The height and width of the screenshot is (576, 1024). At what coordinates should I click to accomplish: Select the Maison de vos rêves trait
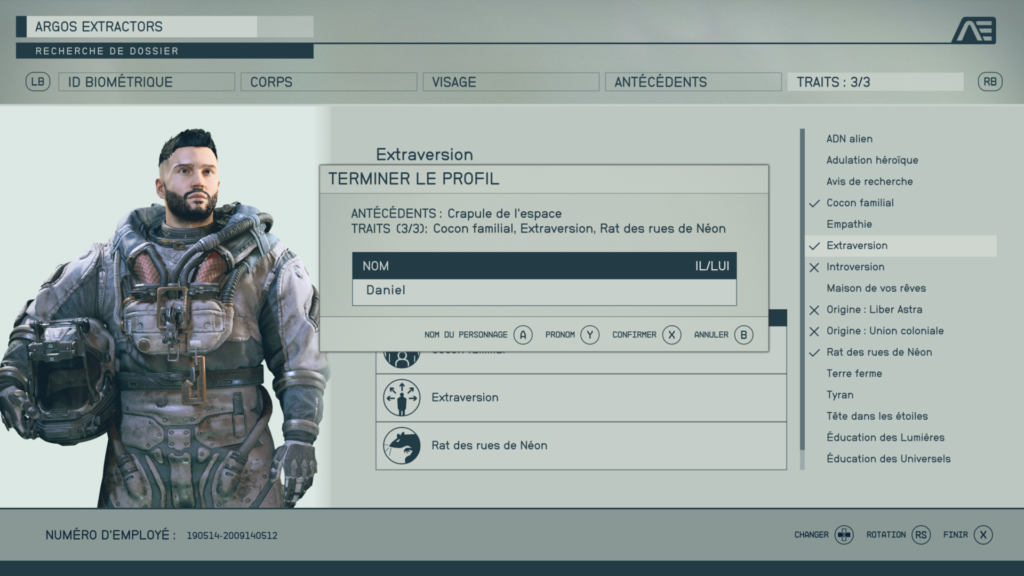876,288
